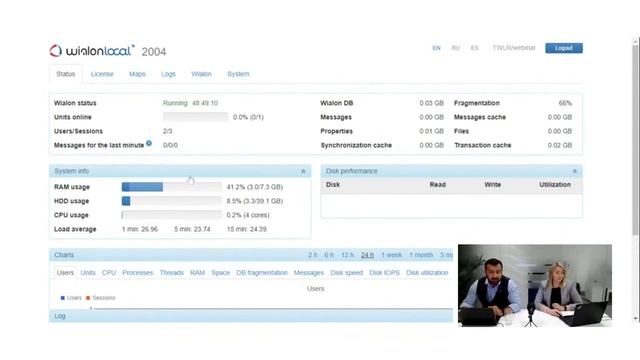Select the RAM chart tab
Viewport: 640px width, 360px height.
198,273
